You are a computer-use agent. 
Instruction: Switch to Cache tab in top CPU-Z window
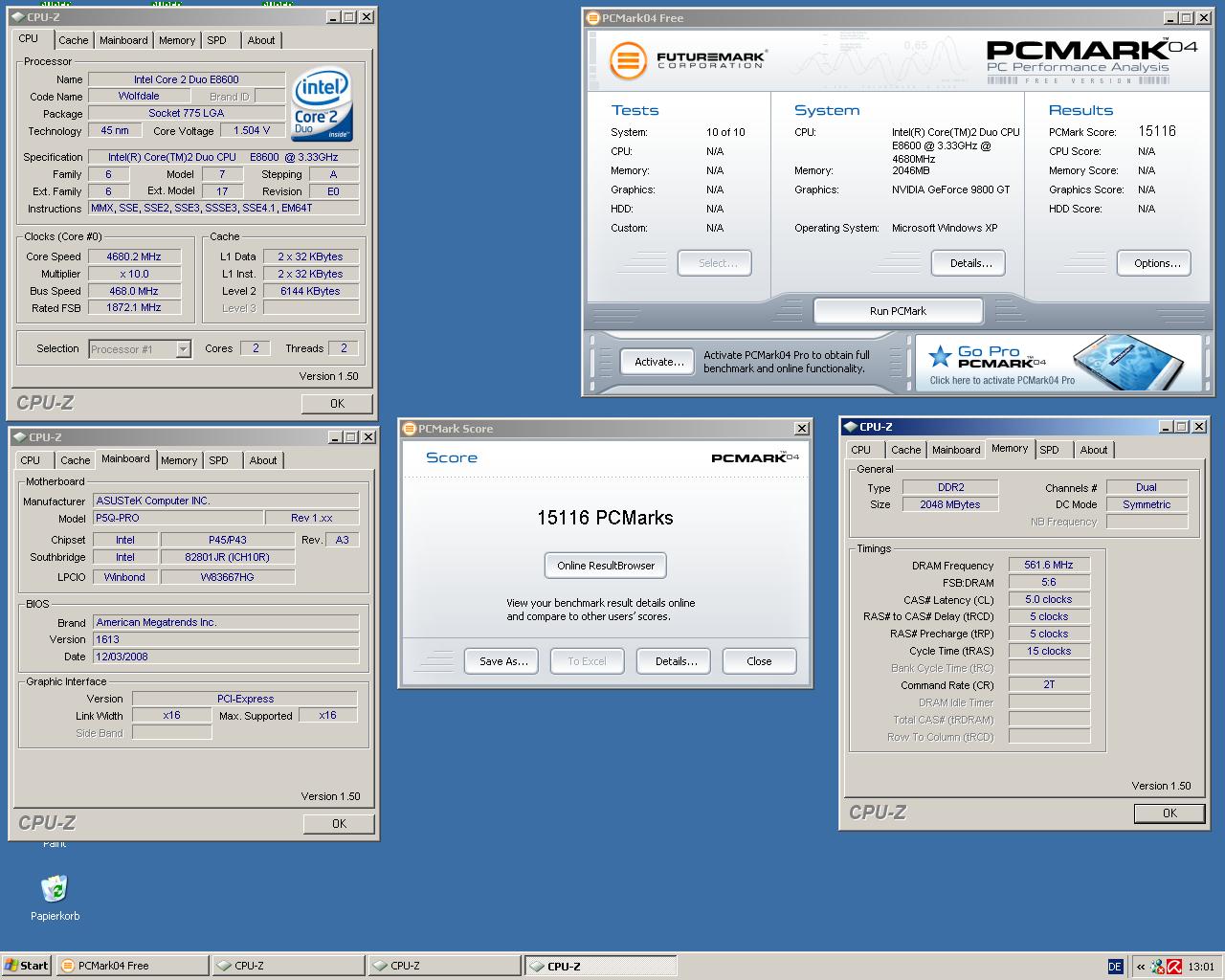click(73, 40)
